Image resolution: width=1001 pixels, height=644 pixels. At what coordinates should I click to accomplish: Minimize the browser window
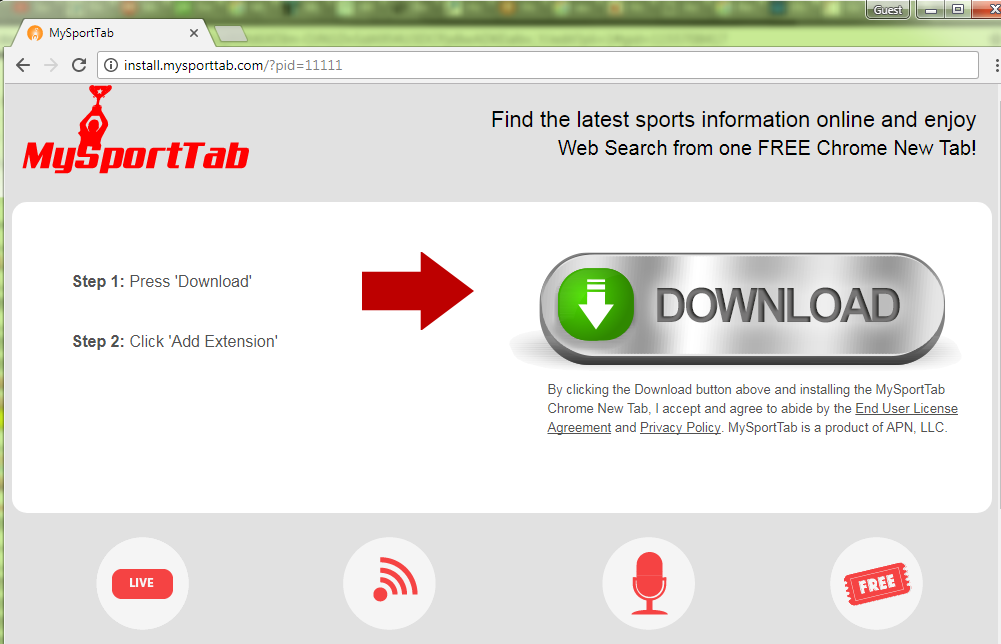(x=931, y=10)
